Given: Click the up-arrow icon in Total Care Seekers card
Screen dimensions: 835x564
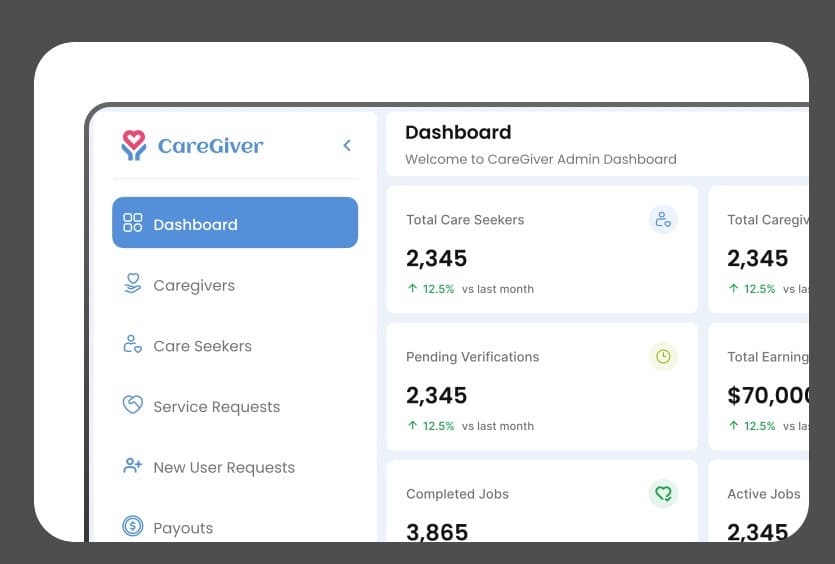Looking at the screenshot, I should (x=412, y=289).
